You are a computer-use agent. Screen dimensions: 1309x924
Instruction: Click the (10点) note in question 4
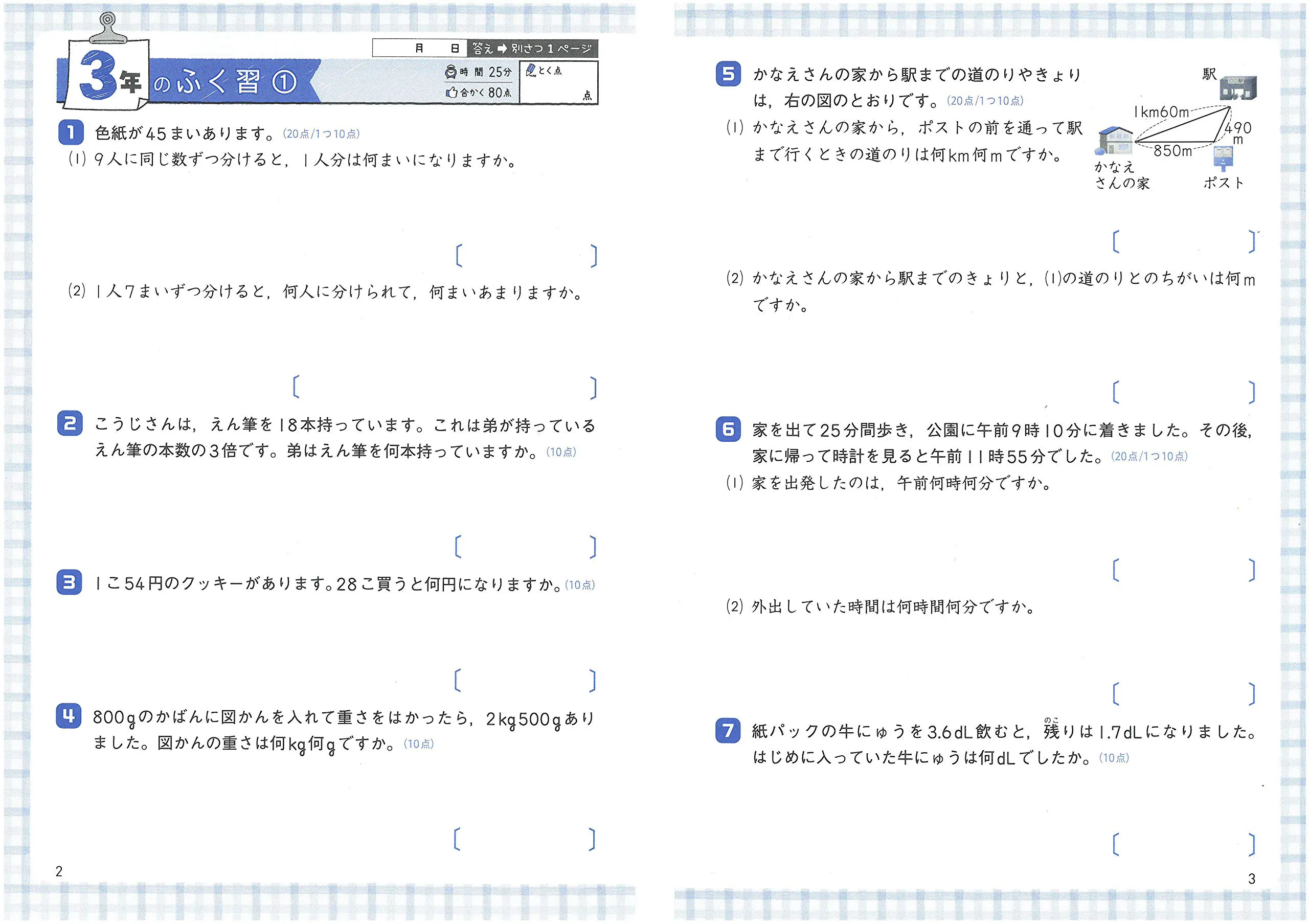pyautogui.click(x=418, y=744)
